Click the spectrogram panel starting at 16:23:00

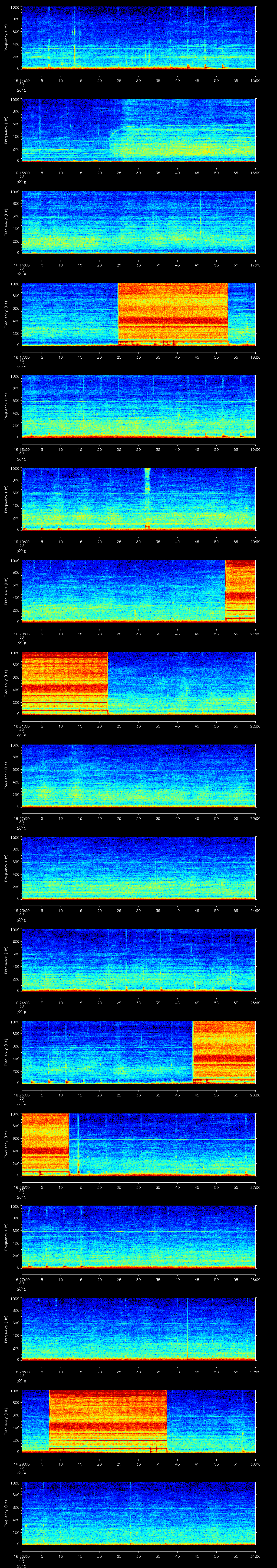tap(138, 869)
